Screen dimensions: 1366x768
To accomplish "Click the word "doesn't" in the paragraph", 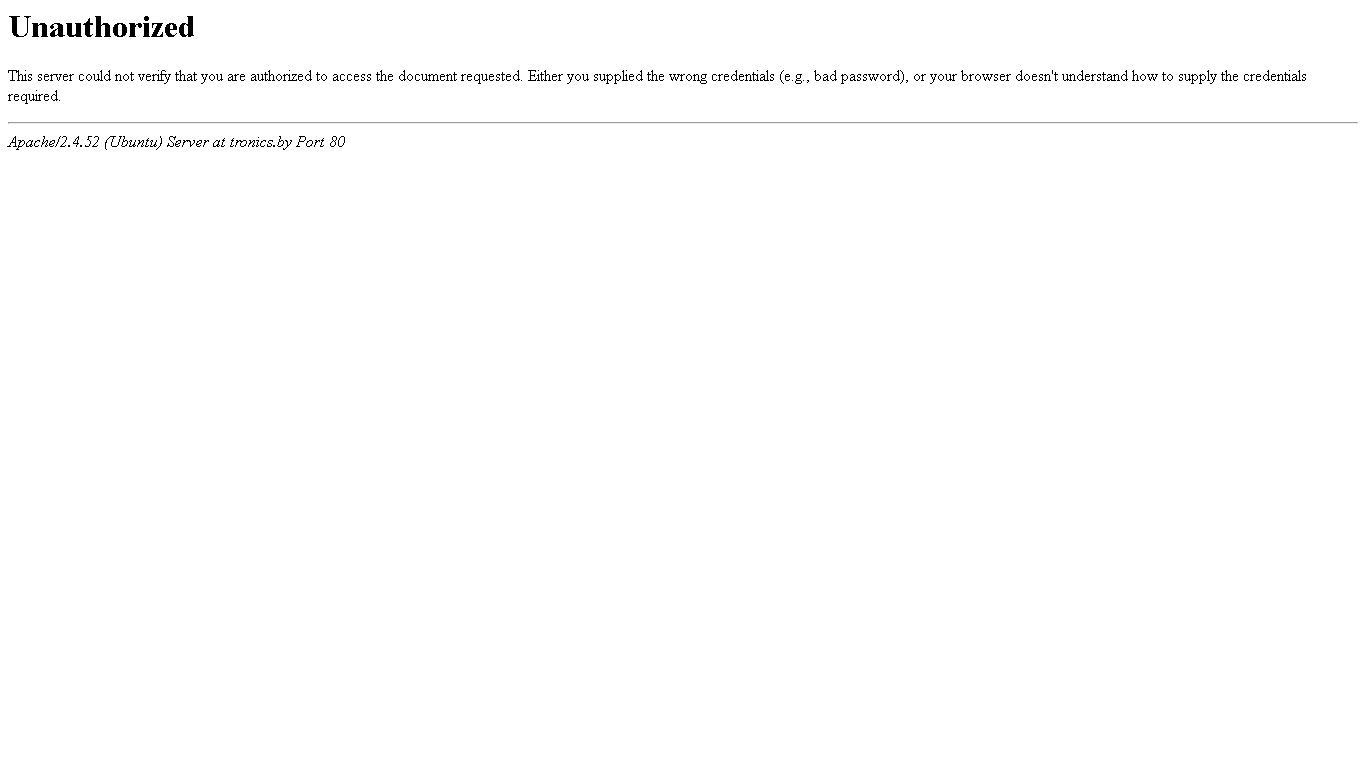I will (x=1037, y=76).
